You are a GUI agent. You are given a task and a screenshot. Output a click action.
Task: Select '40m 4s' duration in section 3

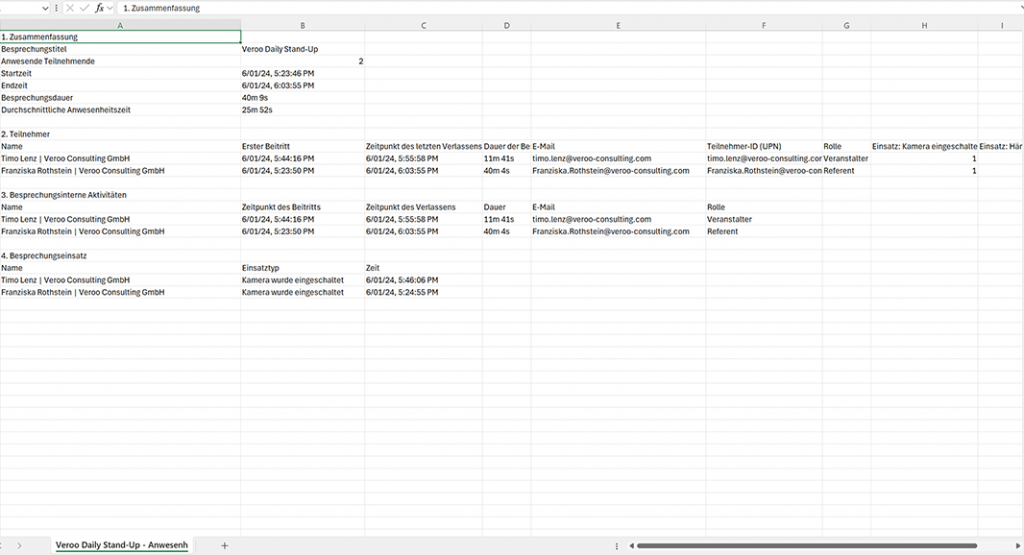click(507, 231)
